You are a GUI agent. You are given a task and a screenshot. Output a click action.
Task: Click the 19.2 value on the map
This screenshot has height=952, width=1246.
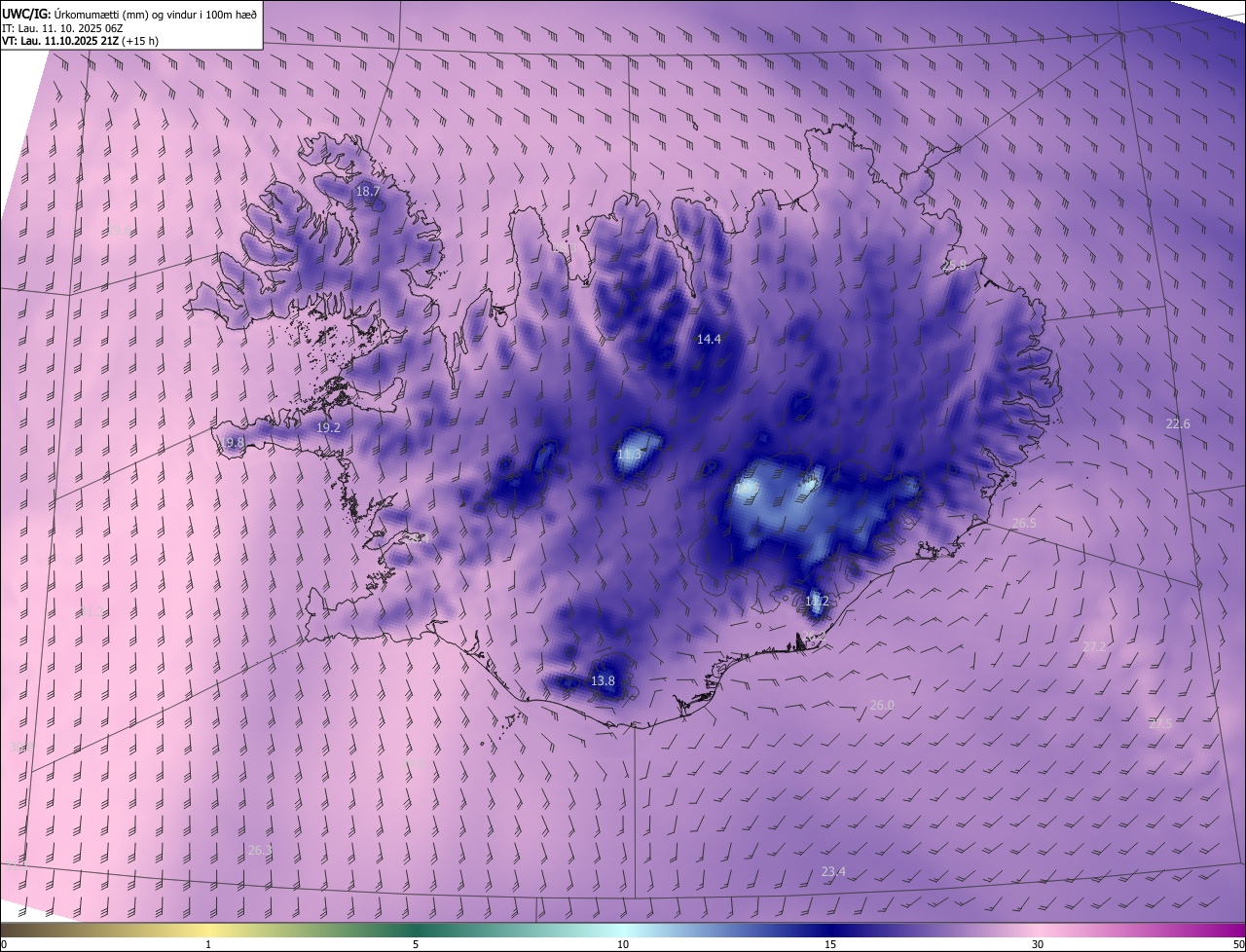pyautogui.click(x=328, y=427)
